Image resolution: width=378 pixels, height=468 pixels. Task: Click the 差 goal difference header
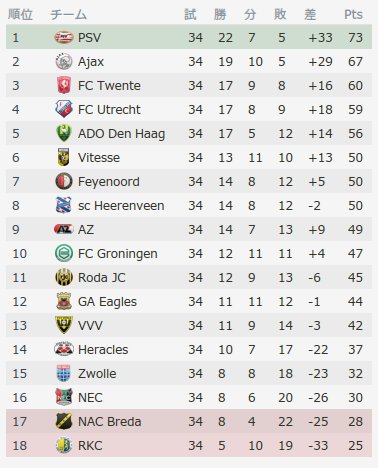click(x=310, y=14)
